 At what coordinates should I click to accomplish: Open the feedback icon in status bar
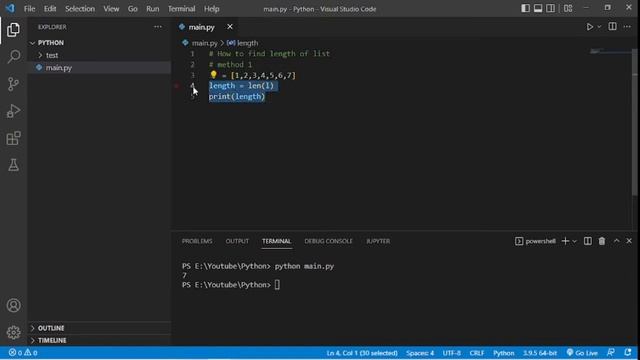pos(611,353)
